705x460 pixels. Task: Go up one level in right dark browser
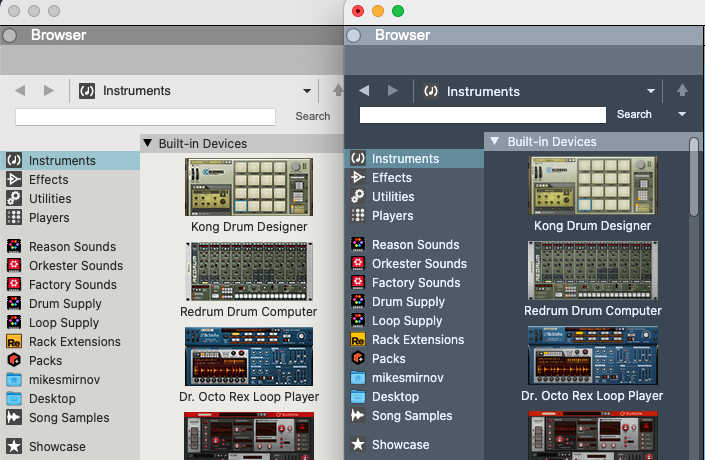click(x=682, y=90)
